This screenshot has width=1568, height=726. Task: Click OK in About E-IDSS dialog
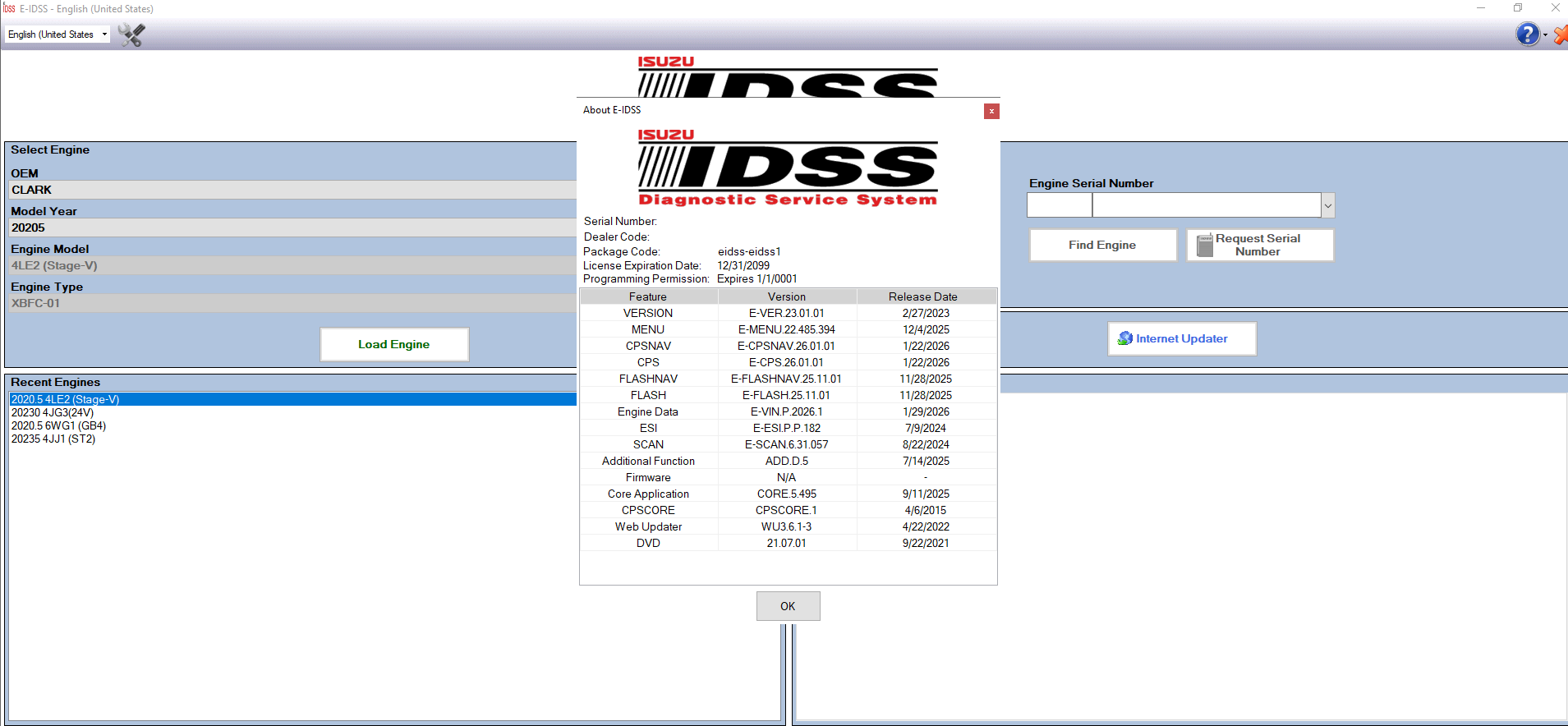point(788,606)
